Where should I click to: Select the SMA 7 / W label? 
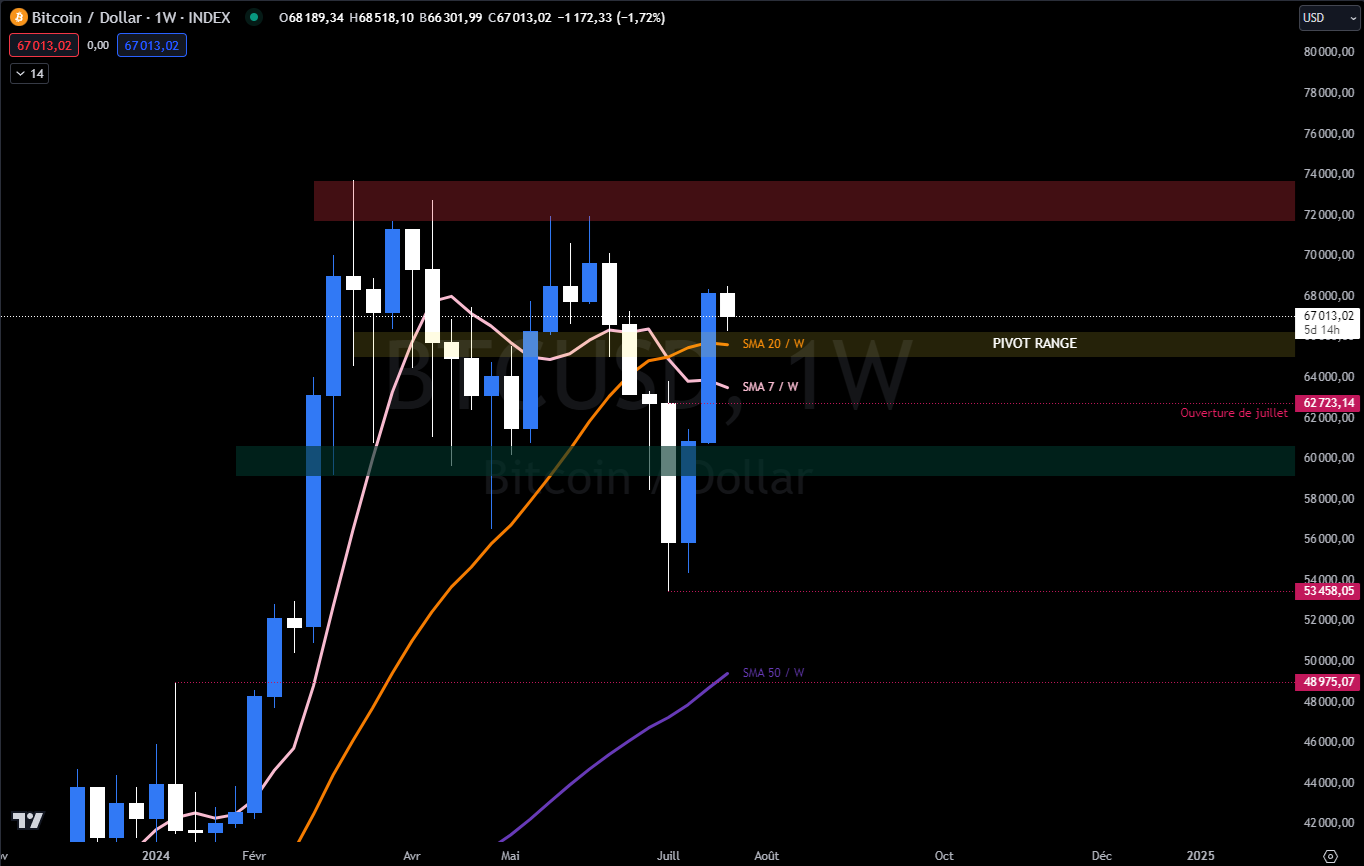768,386
